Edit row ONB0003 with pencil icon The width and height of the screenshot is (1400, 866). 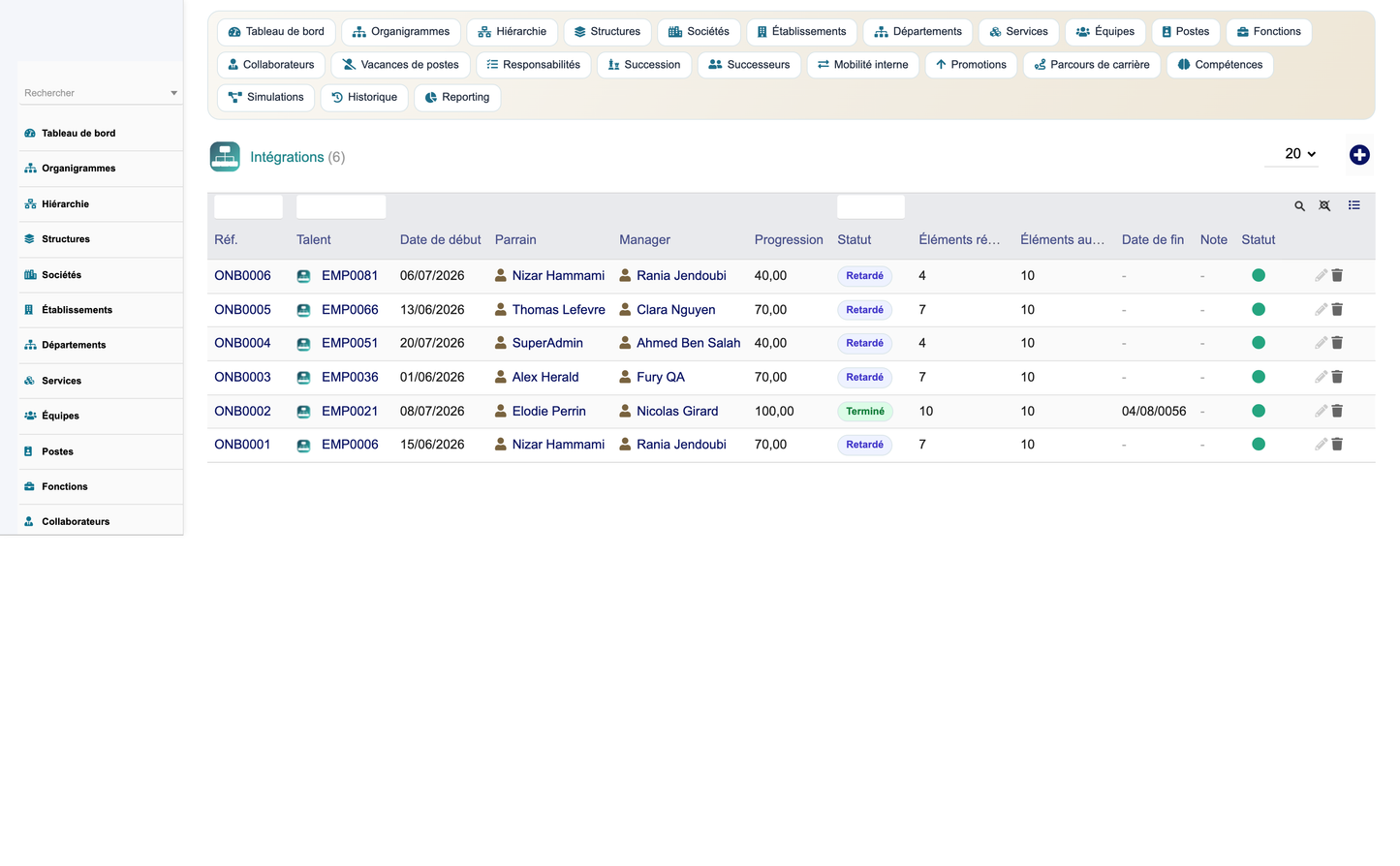pos(1321,377)
